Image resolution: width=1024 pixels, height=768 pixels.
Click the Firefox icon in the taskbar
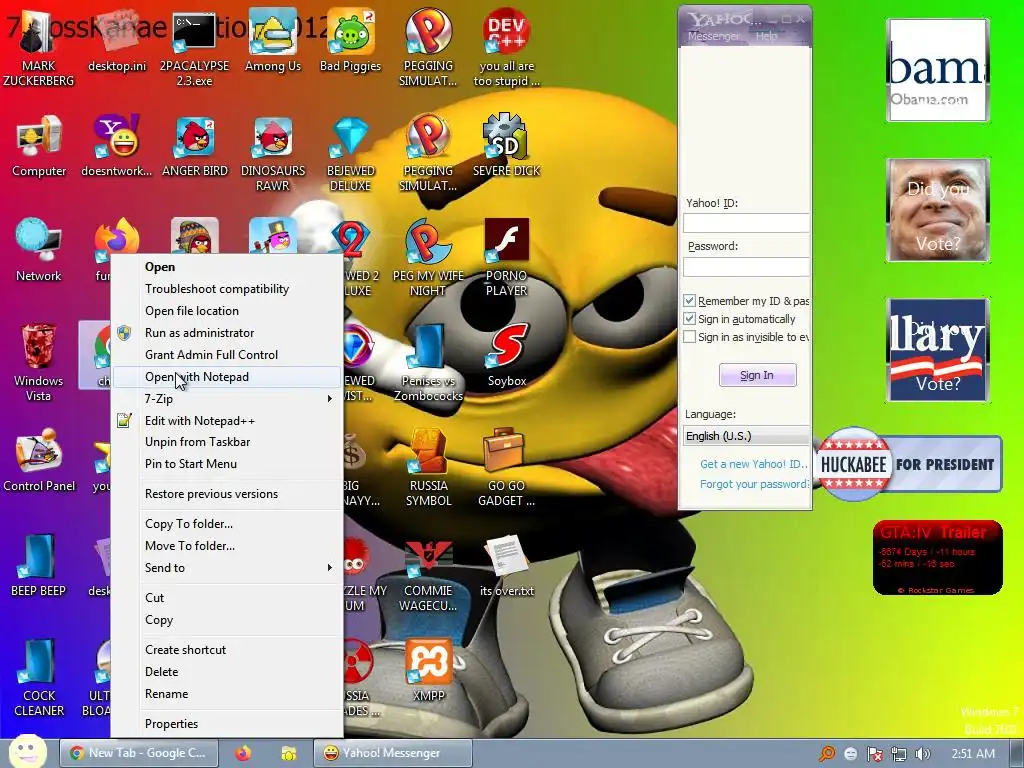[243, 753]
